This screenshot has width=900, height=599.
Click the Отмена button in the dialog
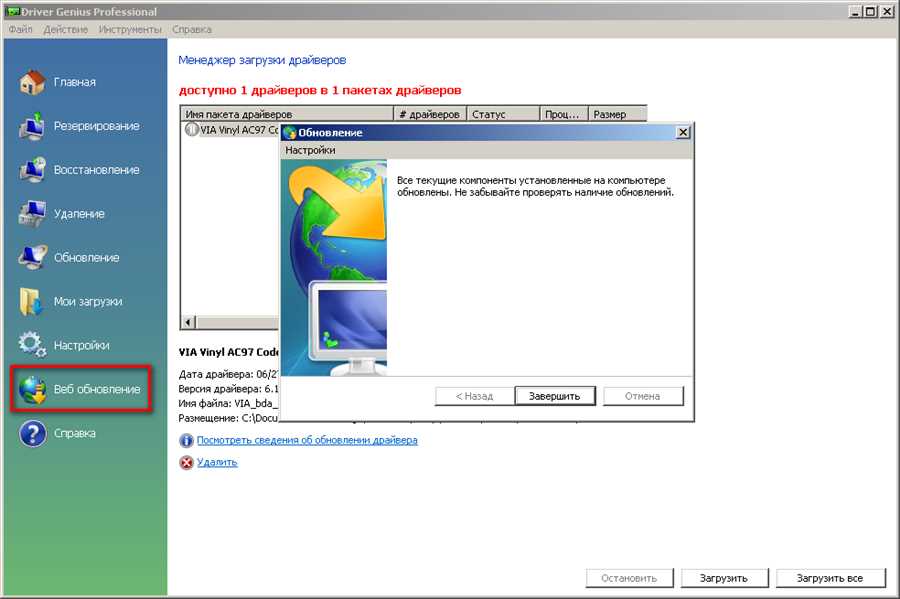(643, 396)
